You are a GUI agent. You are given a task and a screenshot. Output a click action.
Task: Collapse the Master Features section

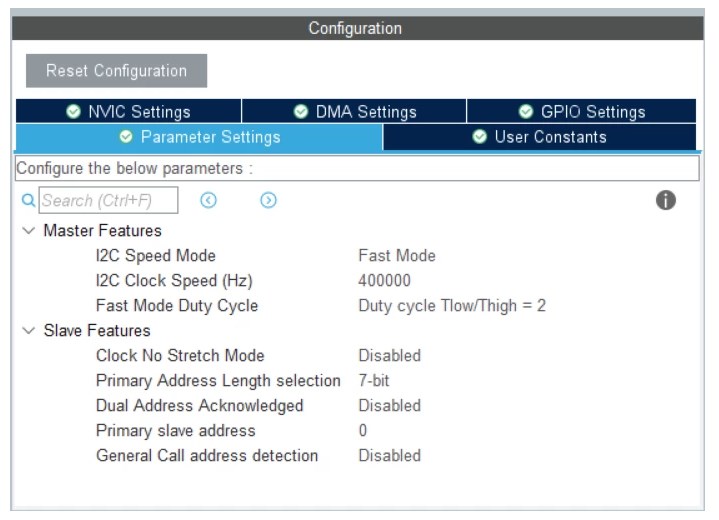click(28, 231)
